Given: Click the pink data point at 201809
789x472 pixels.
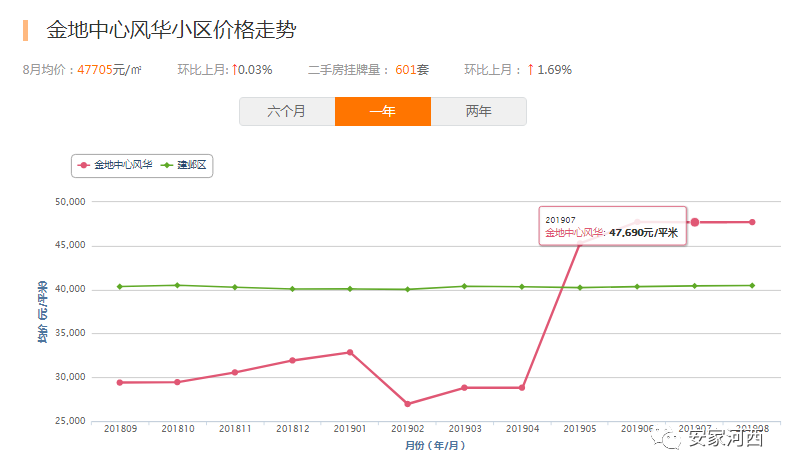Looking at the screenshot, I should pyautogui.click(x=120, y=382).
